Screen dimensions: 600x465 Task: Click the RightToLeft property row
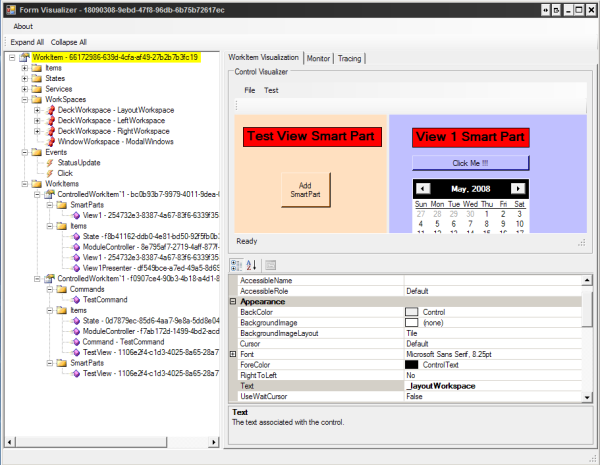point(409,375)
